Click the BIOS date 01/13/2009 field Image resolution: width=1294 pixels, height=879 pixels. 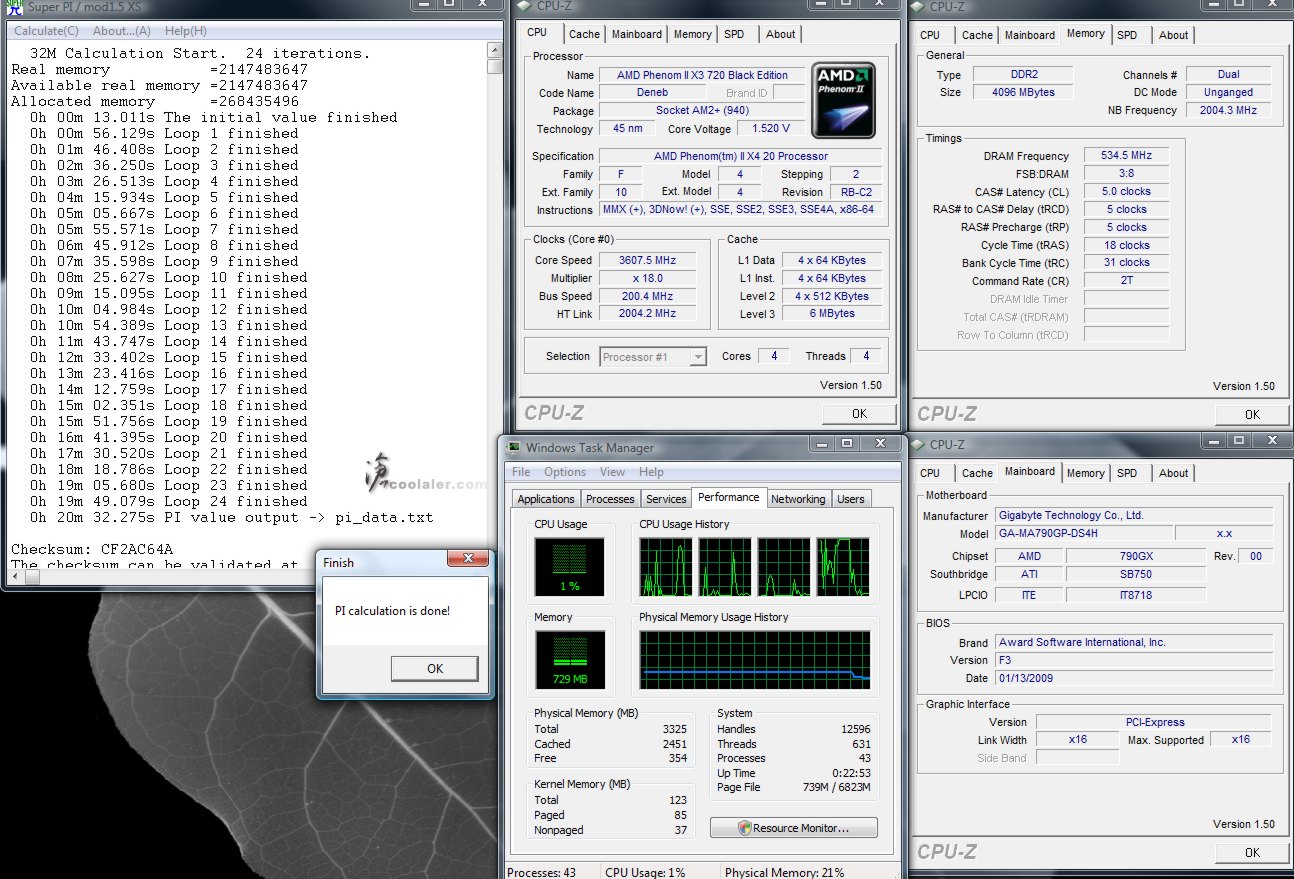[1134, 678]
